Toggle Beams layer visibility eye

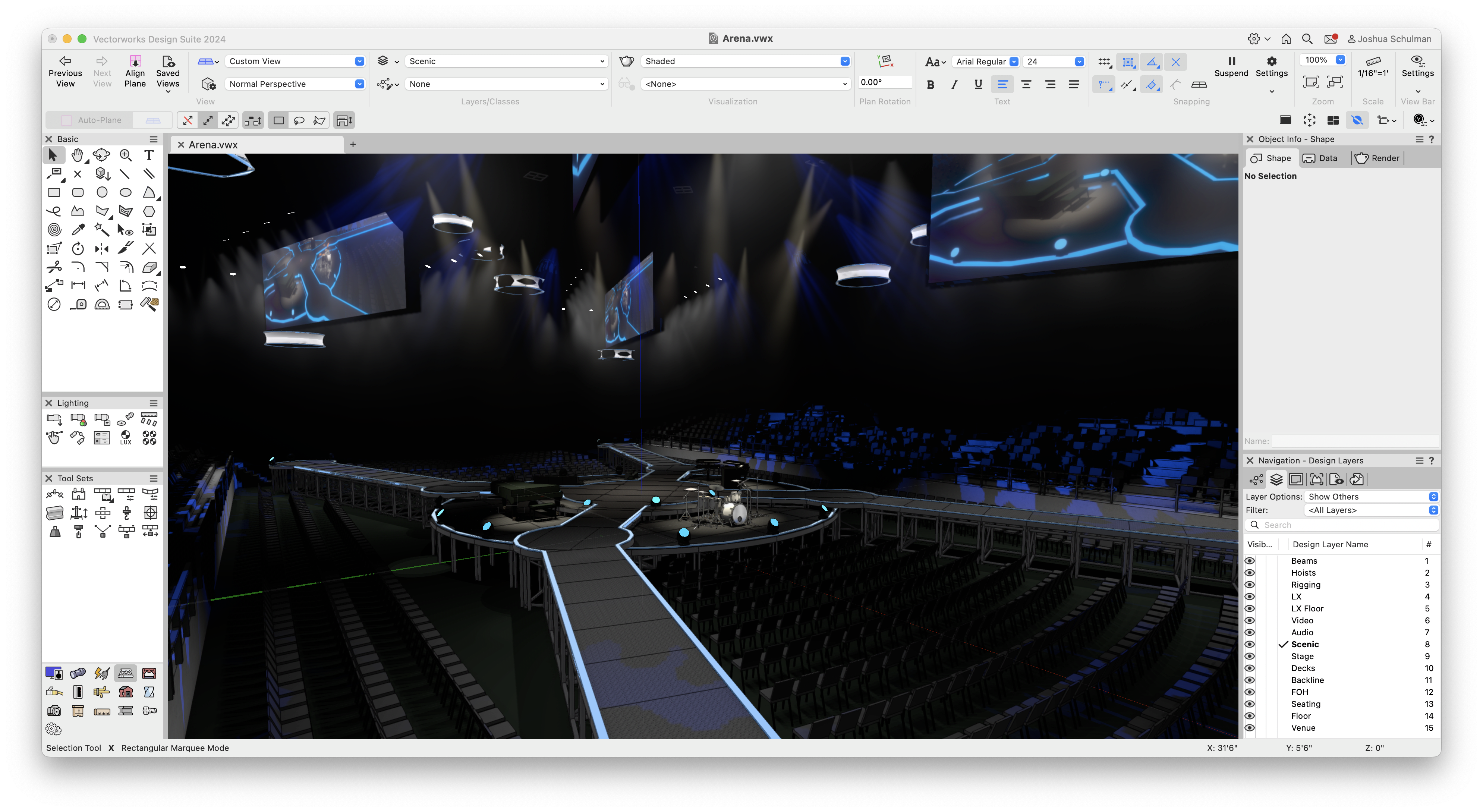(1249, 560)
